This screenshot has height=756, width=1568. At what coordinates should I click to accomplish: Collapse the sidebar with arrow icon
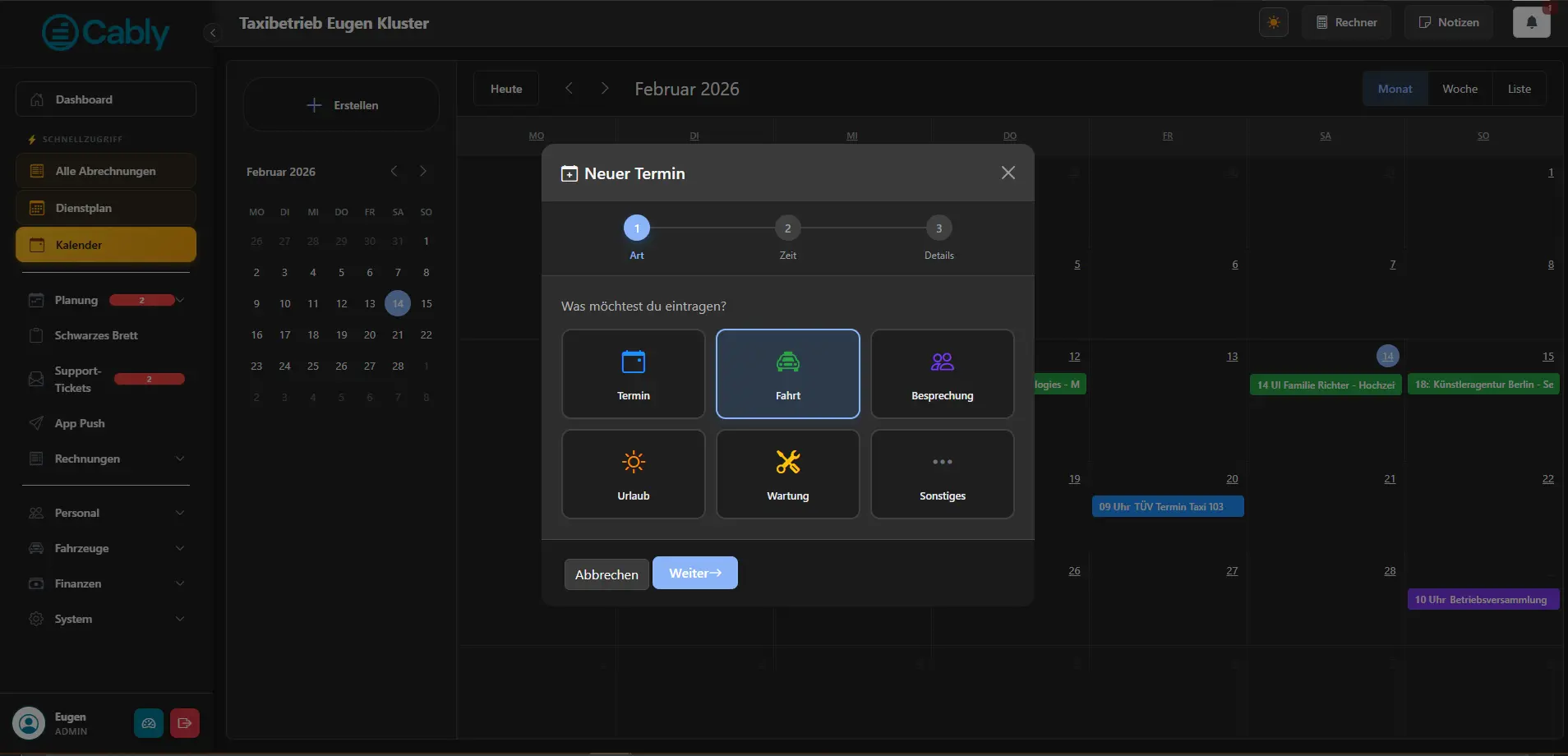[212, 33]
